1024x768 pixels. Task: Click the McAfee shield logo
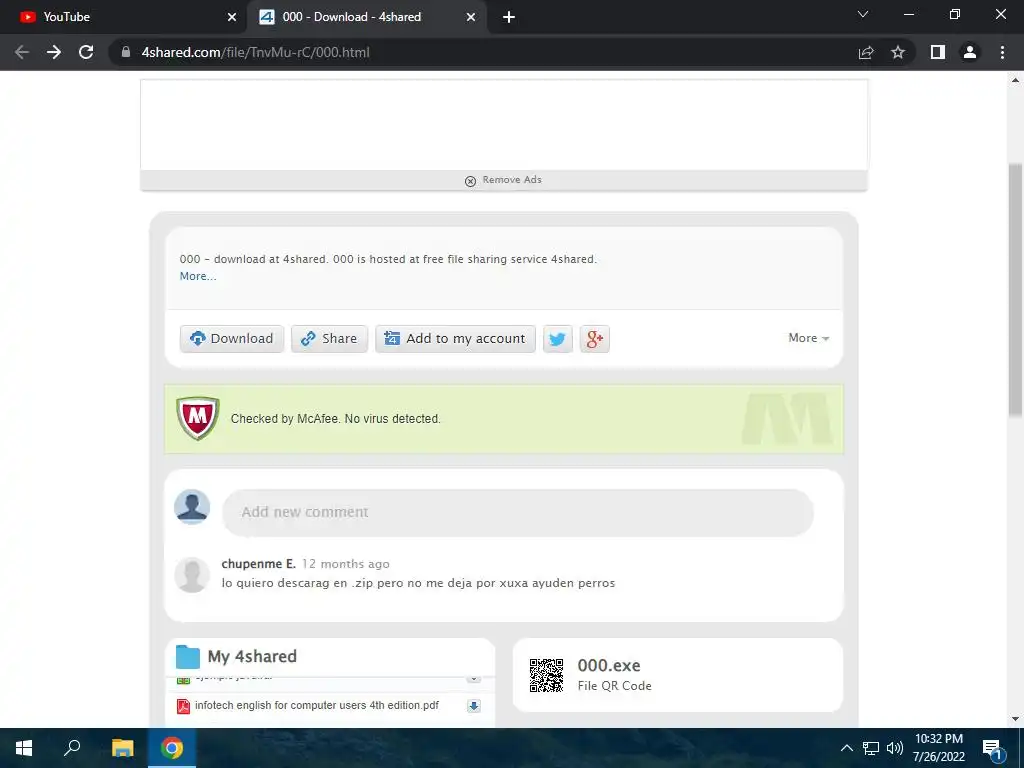(197, 418)
